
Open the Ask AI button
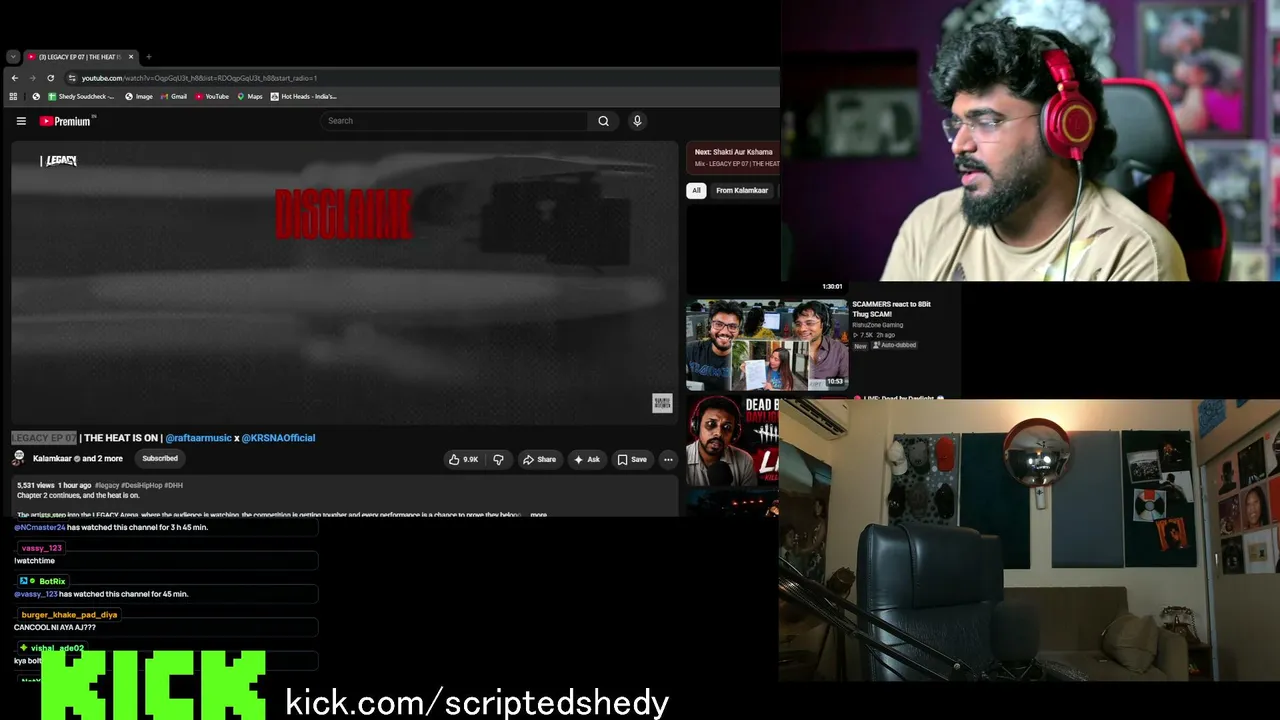[x=586, y=459]
